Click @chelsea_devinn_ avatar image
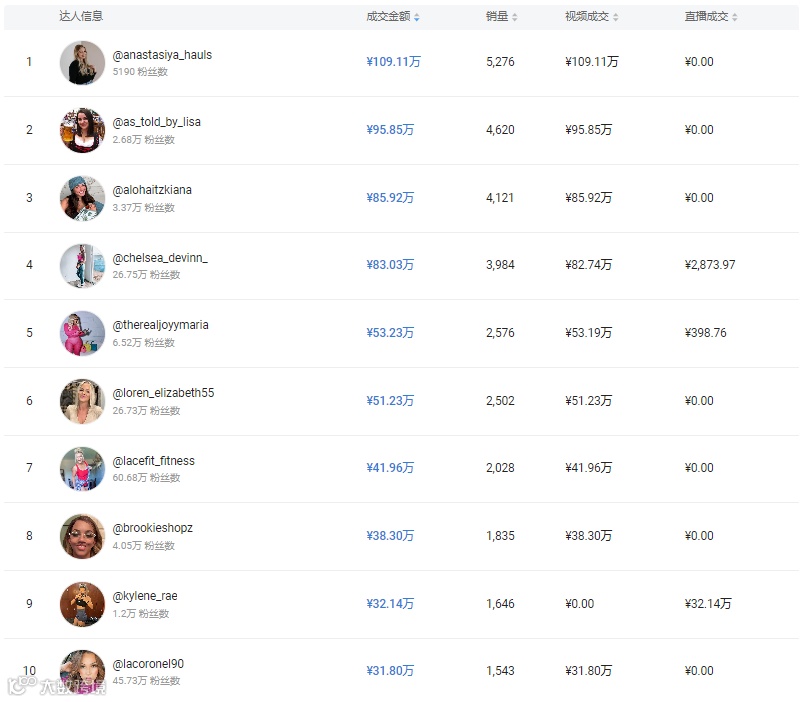 tap(82, 265)
